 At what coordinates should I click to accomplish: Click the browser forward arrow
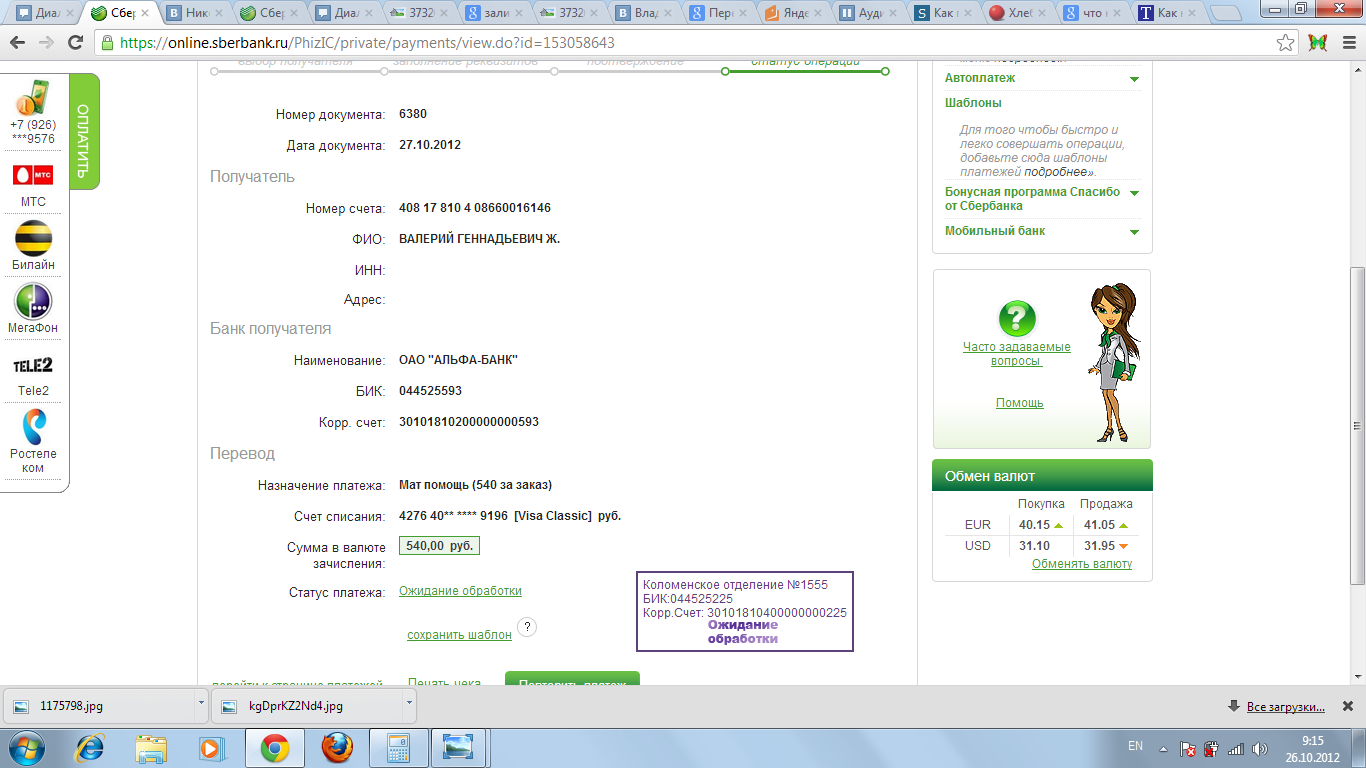[x=46, y=43]
